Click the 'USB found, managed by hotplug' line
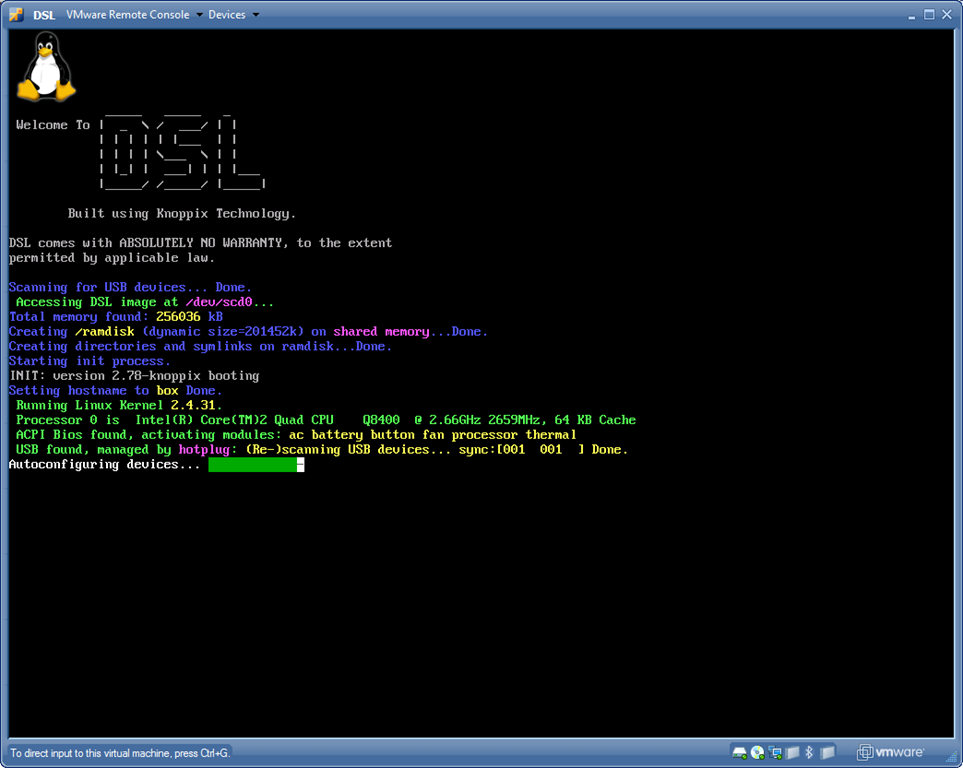 322,450
